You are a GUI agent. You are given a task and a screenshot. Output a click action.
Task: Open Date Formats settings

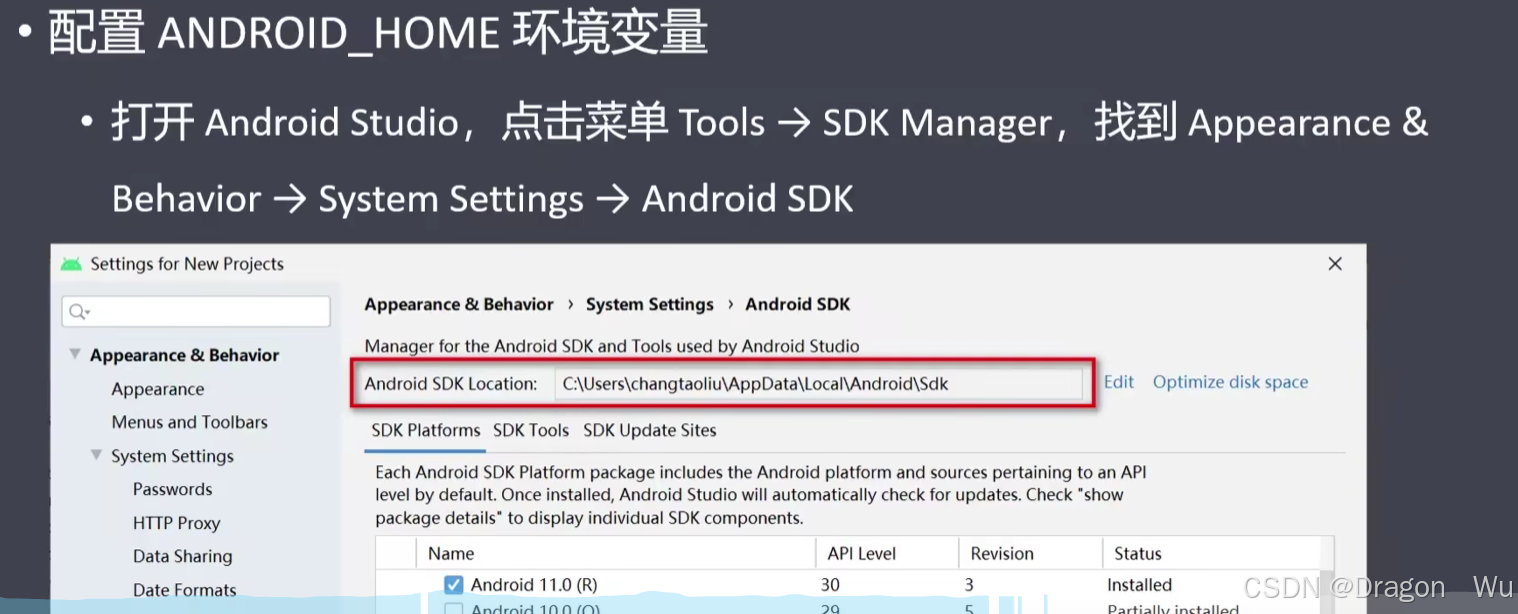coord(184,590)
